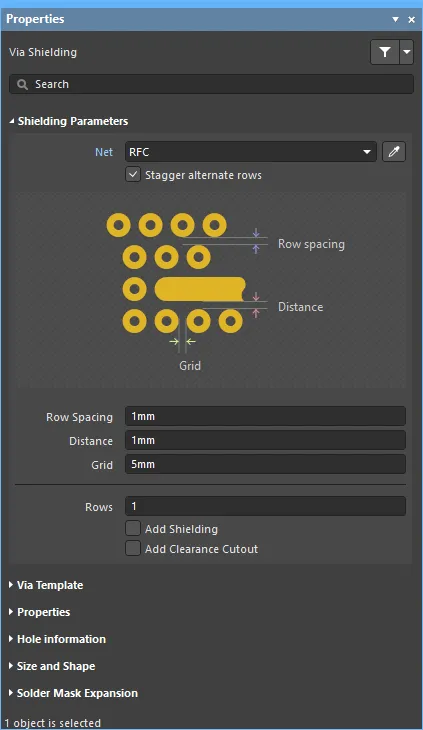The image size is (423, 730).
Task: Close the Properties panel
Action: pyautogui.click(x=411, y=20)
